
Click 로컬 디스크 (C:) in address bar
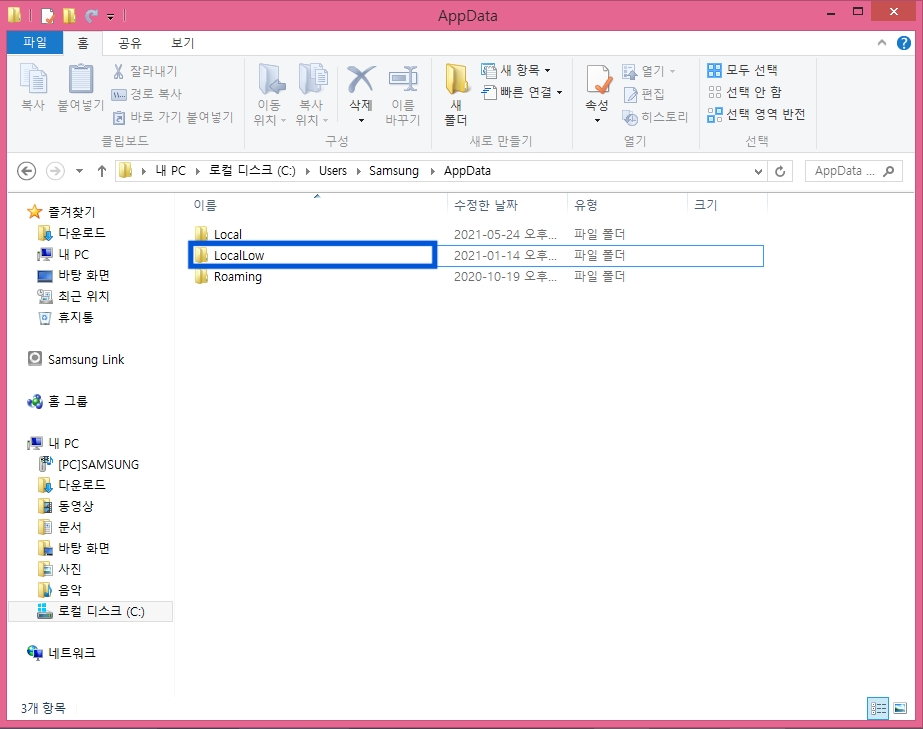(253, 171)
